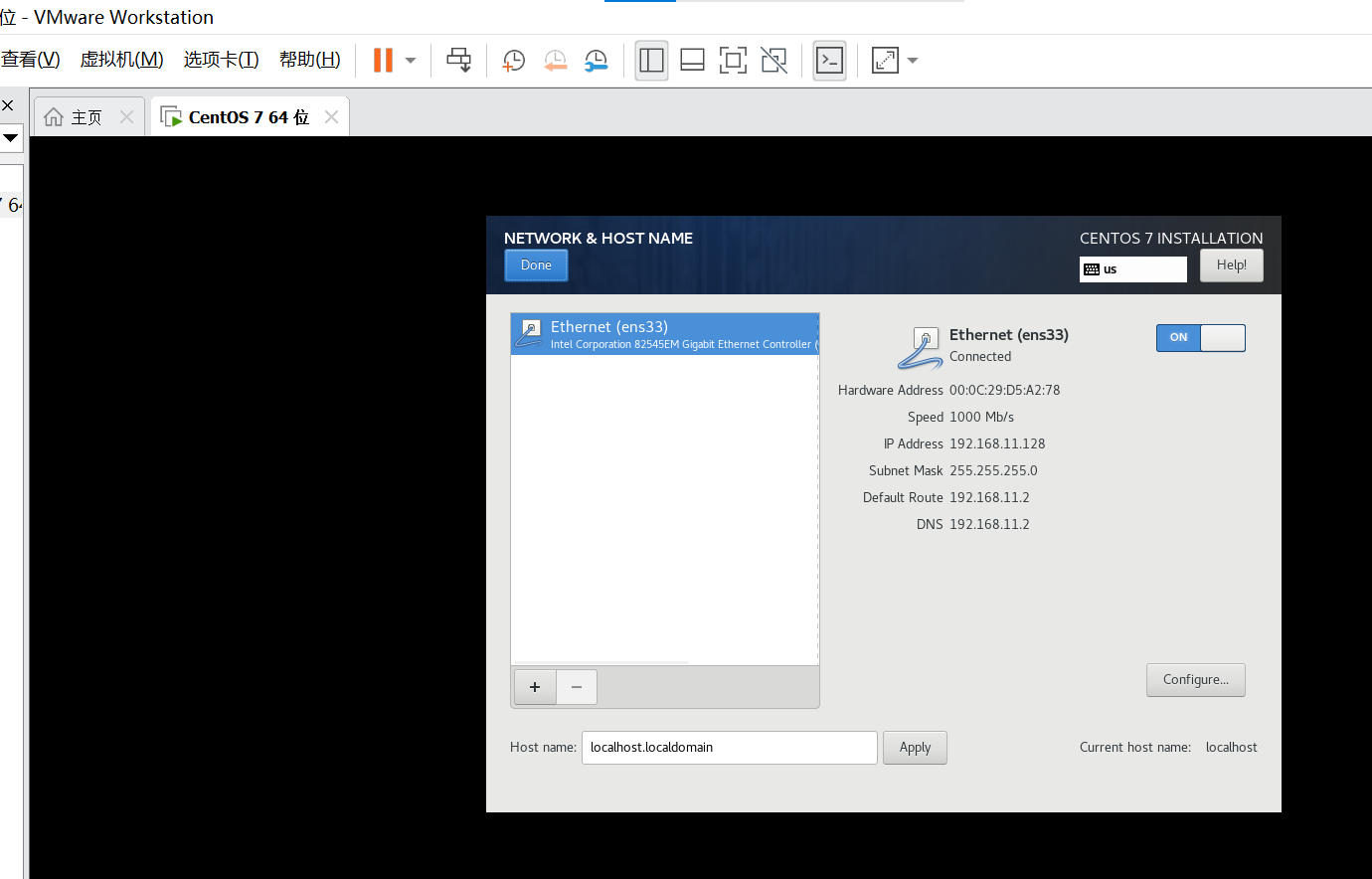Close the CentOS 7 64 位 tab
Viewport: 1372px width, 879px height.
coord(331,117)
